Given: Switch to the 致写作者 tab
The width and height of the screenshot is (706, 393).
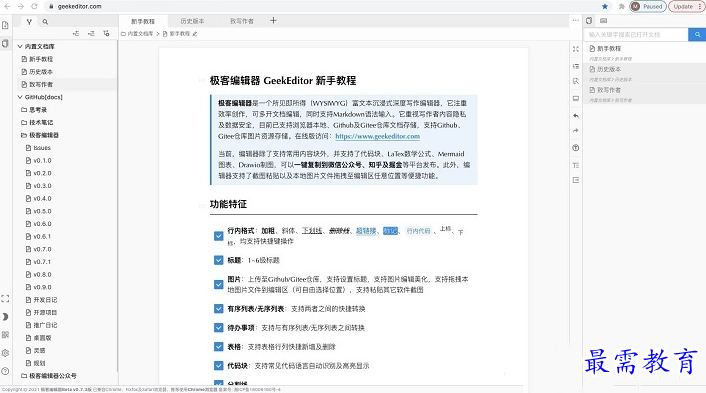Looking at the screenshot, I should pos(242,21).
